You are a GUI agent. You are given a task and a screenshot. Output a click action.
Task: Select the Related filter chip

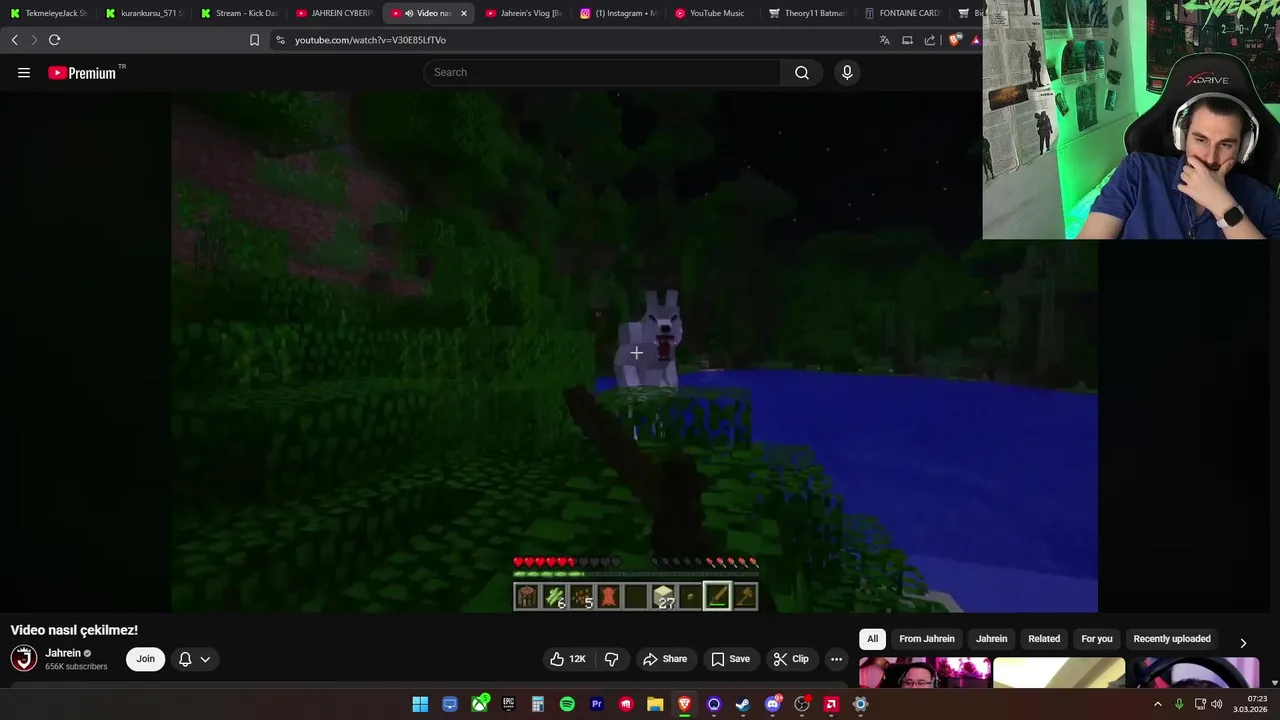click(1044, 639)
